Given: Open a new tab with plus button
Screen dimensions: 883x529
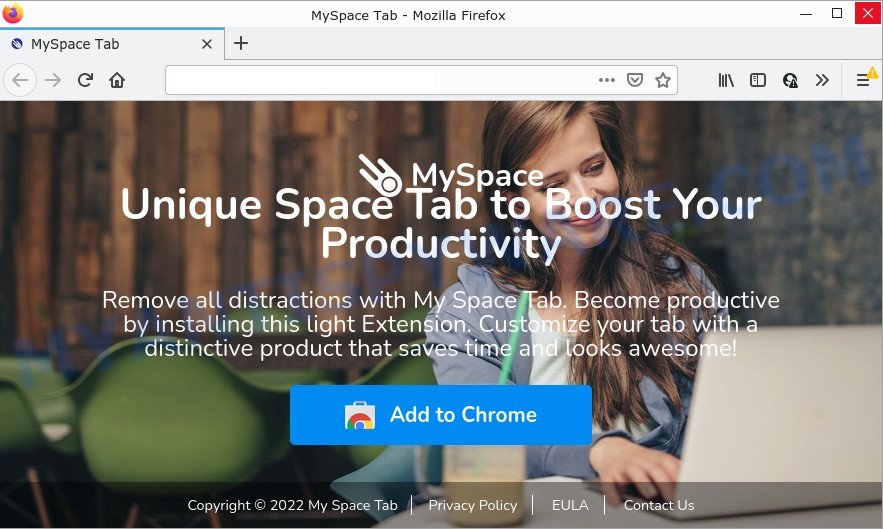Looking at the screenshot, I should coord(240,43).
